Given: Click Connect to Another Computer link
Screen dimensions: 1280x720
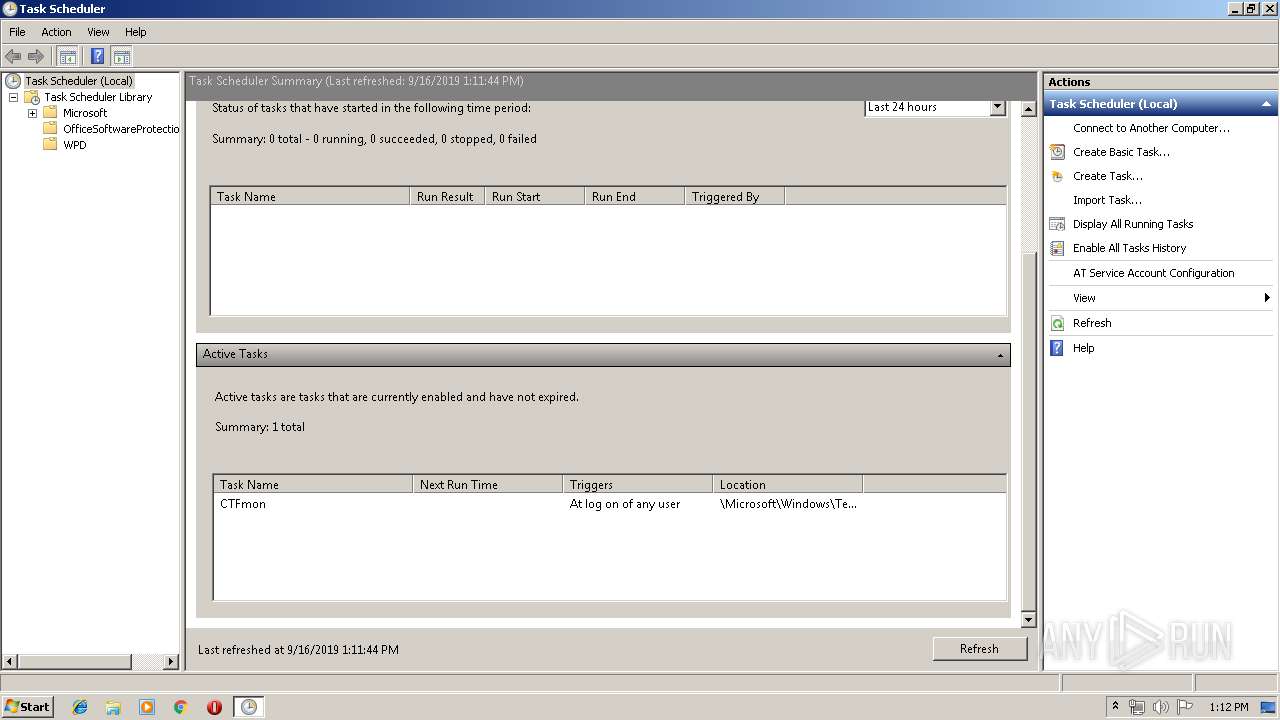Looking at the screenshot, I should (1151, 128).
